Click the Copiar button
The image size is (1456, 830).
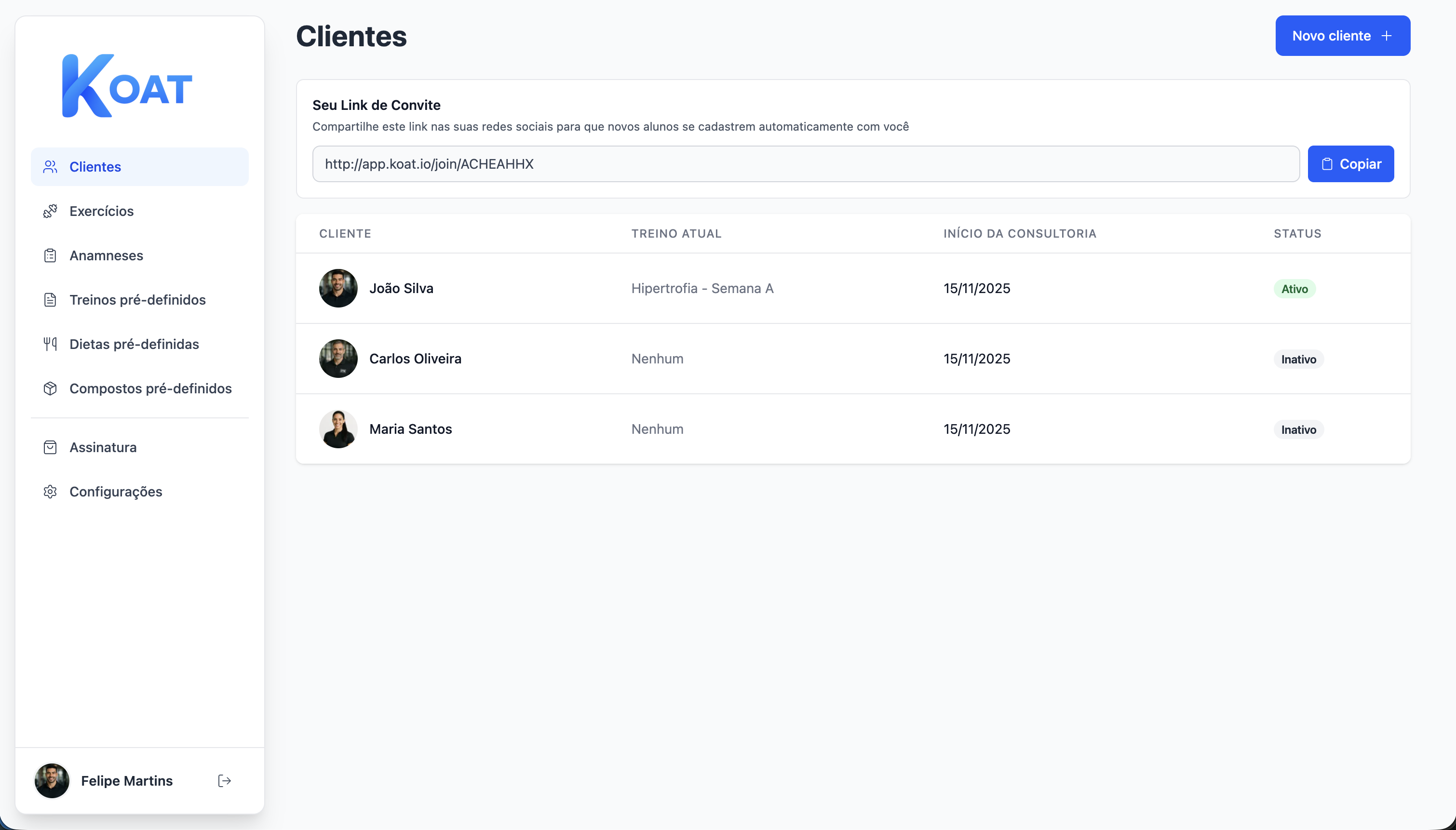tap(1350, 163)
